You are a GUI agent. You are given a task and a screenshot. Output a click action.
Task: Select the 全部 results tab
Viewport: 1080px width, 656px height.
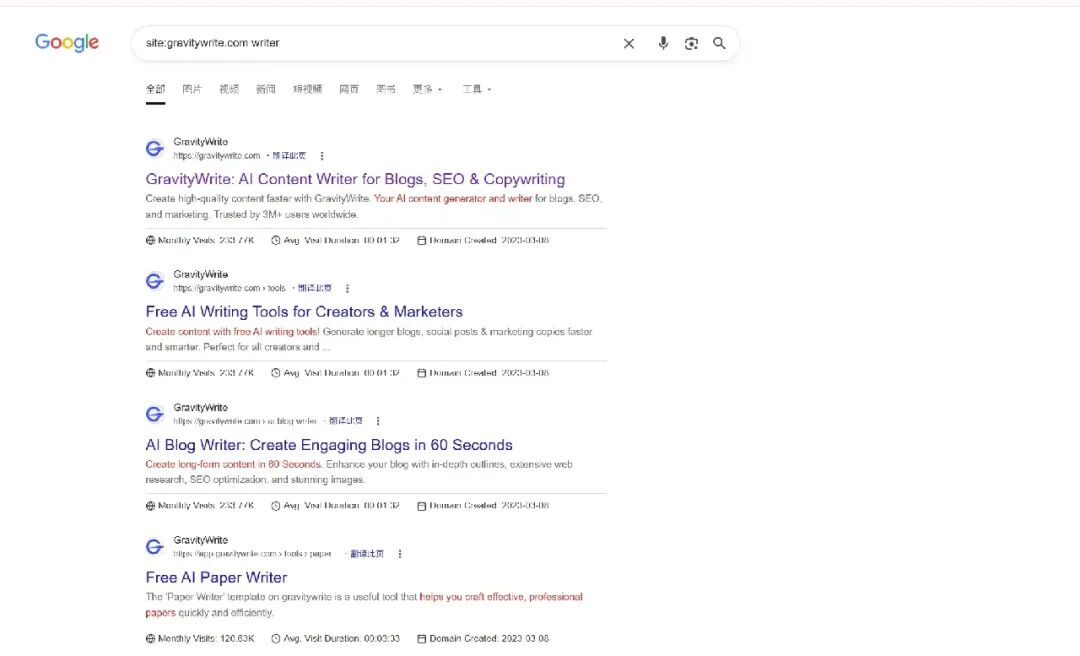pos(156,89)
